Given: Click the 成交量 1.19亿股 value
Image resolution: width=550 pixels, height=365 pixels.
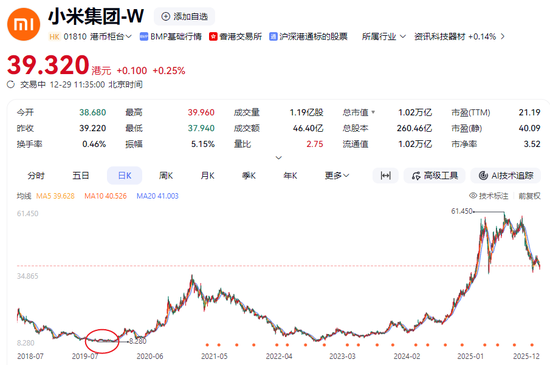Looking at the screenshot, I should [306, 113].
